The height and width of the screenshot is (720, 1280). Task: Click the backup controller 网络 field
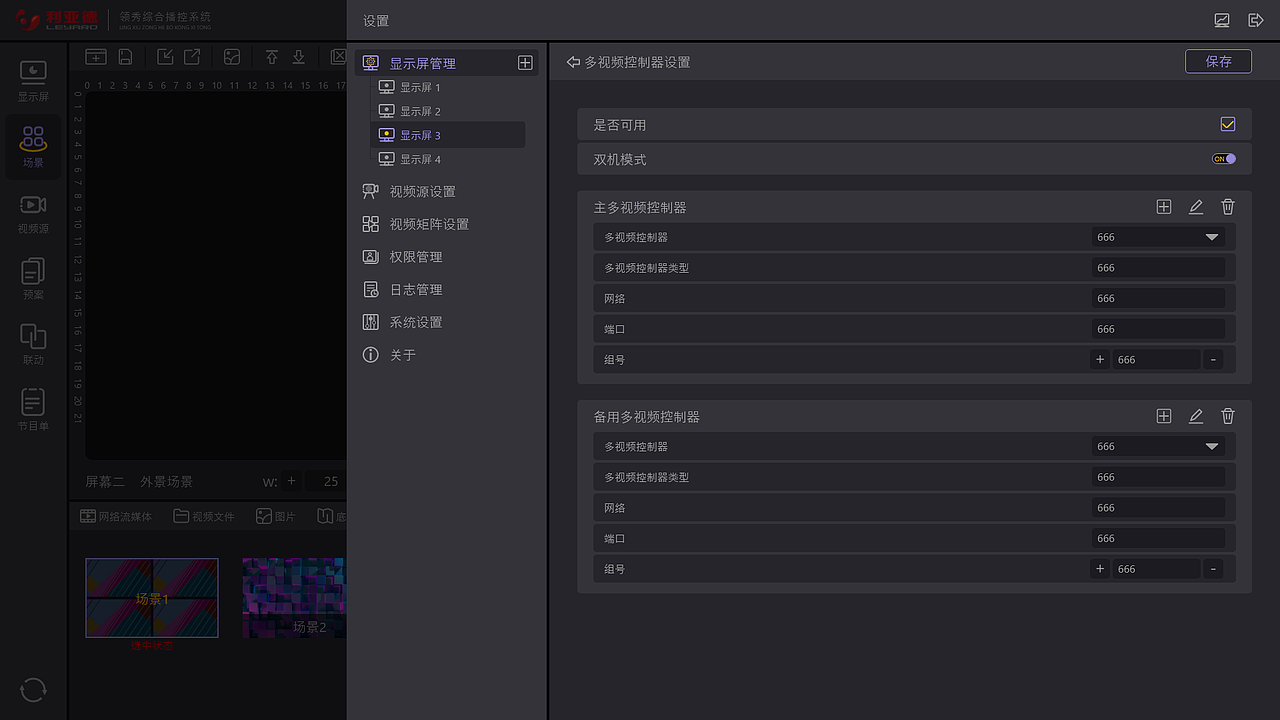1158,507
